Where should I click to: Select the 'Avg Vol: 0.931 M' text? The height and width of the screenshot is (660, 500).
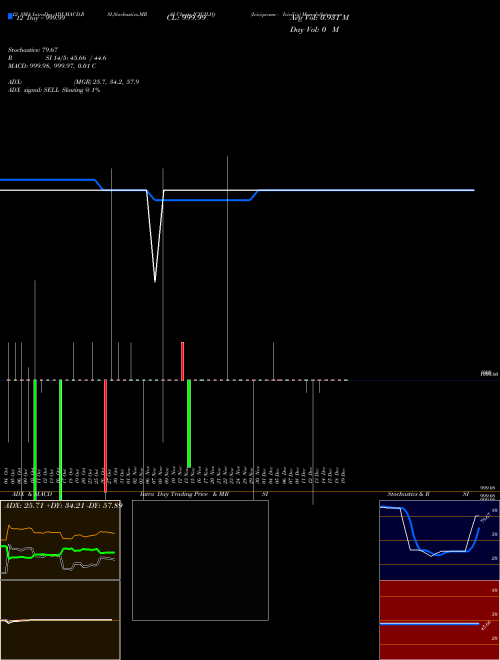(x=320, y=18)
